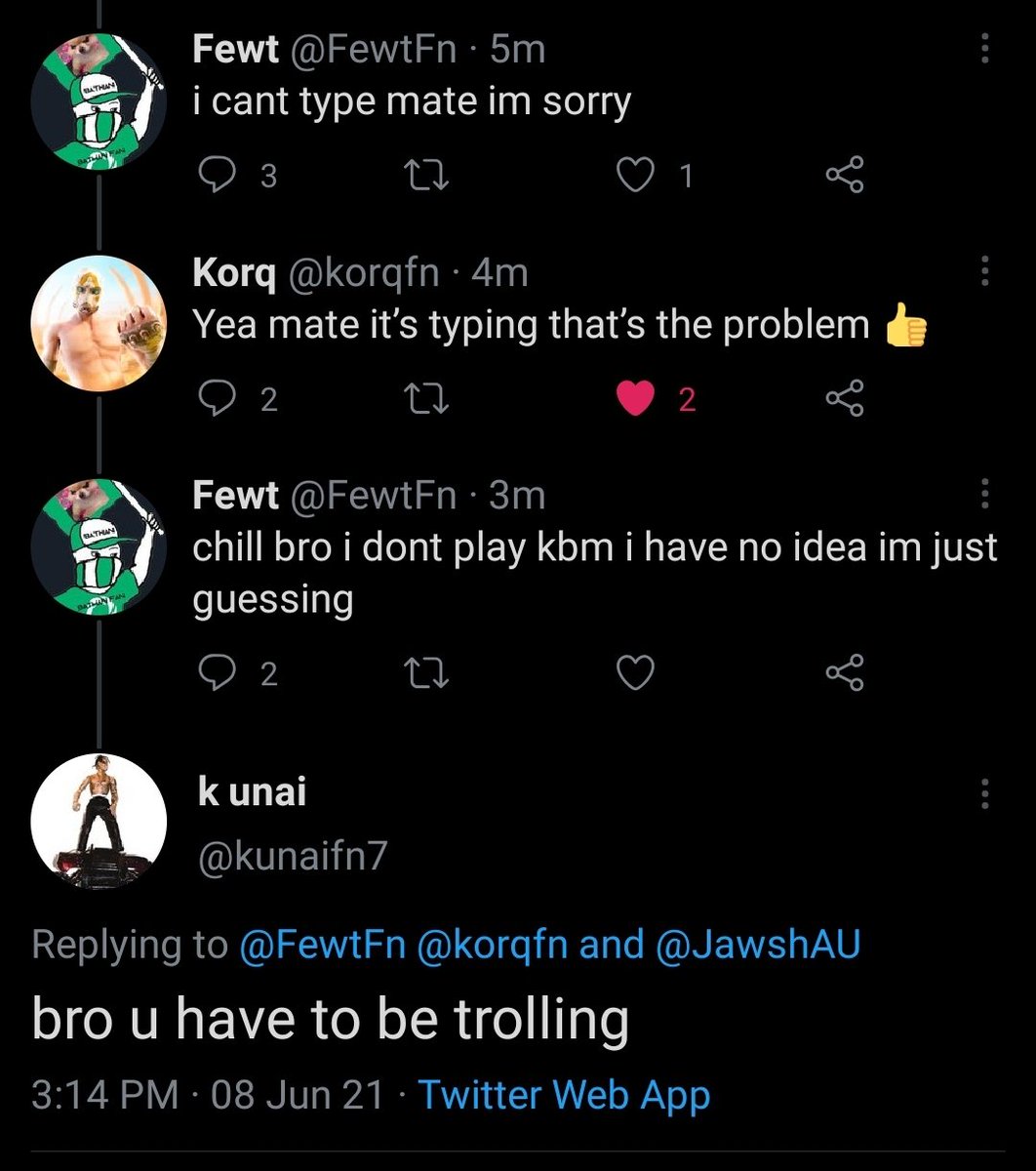Reply to Korq's thumbs-up tweet
This screenshot has width=1036, height=1171.
click(213, 399)
